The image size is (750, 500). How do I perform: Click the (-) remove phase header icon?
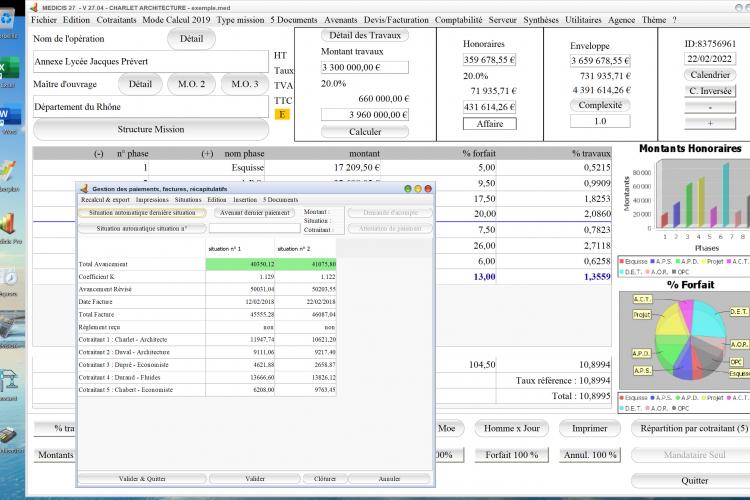pyautogui.click(x=99, y=154)
